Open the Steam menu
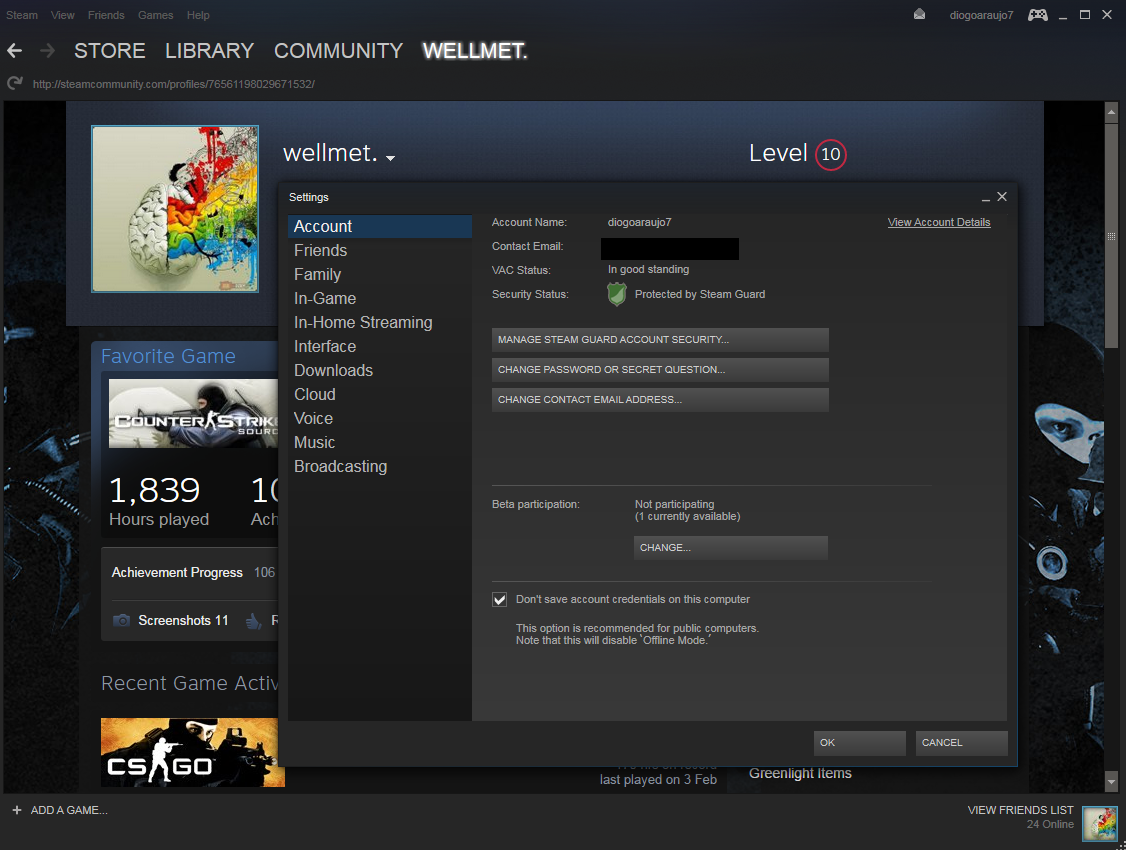This screenshot has height=850, width=1126. (x=22, y=15)
